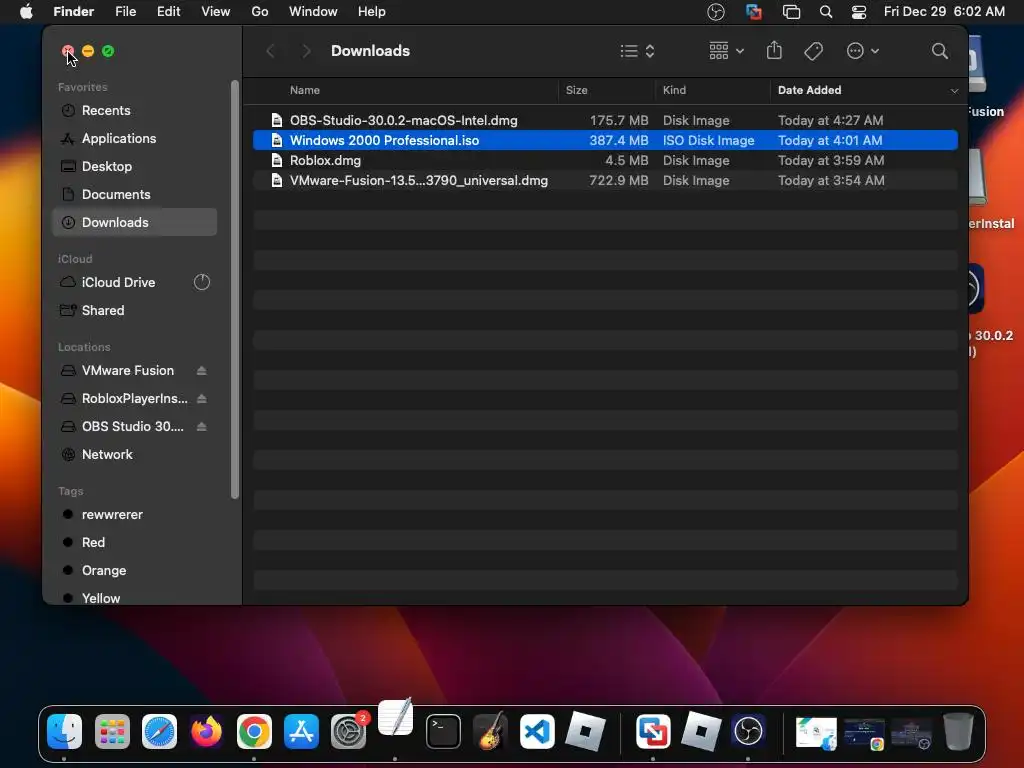The height and width of the screenshot is (768, 1024).
Task: Open Control Center in menu bar
Action: 859,12
